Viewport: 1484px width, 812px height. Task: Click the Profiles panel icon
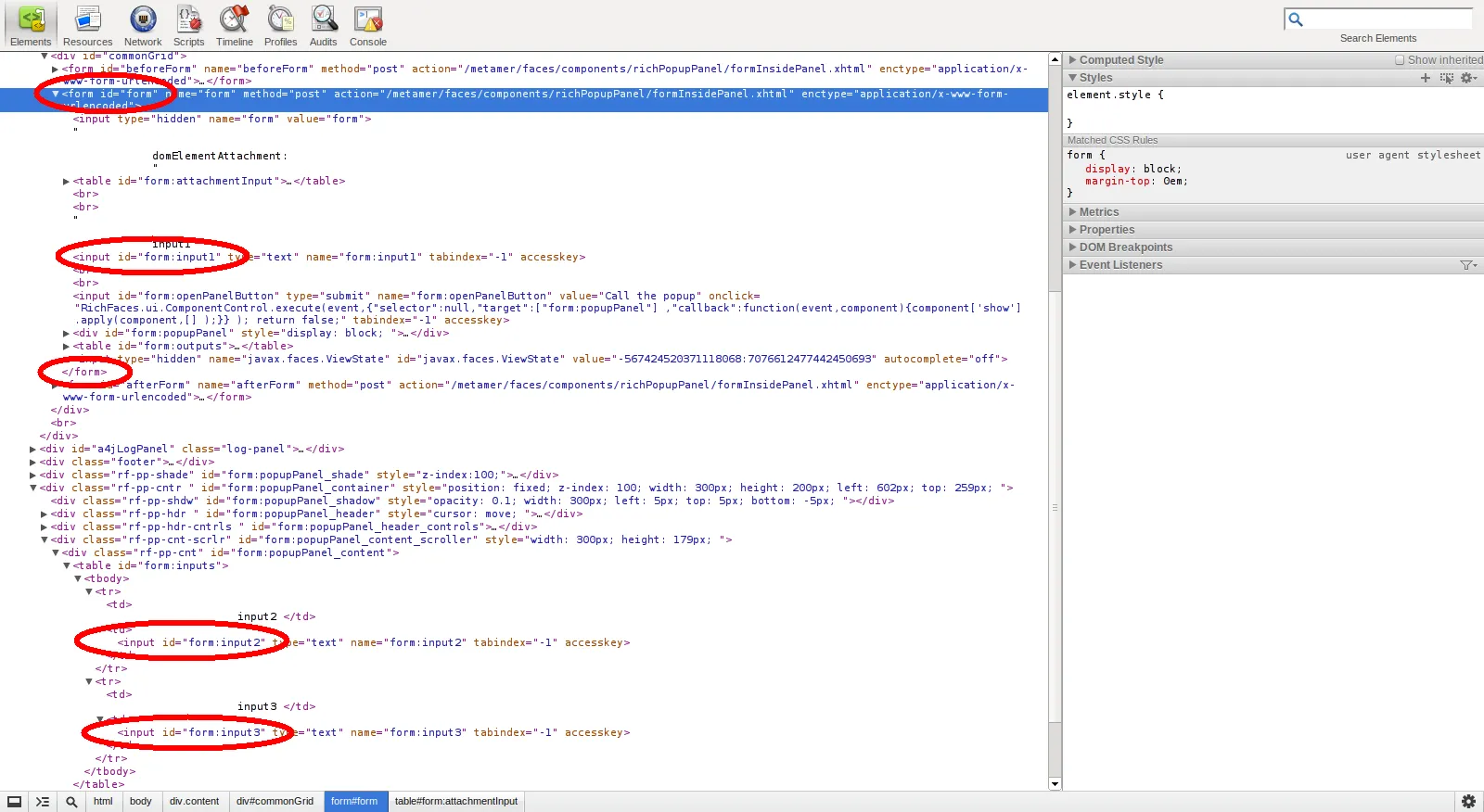280,25
